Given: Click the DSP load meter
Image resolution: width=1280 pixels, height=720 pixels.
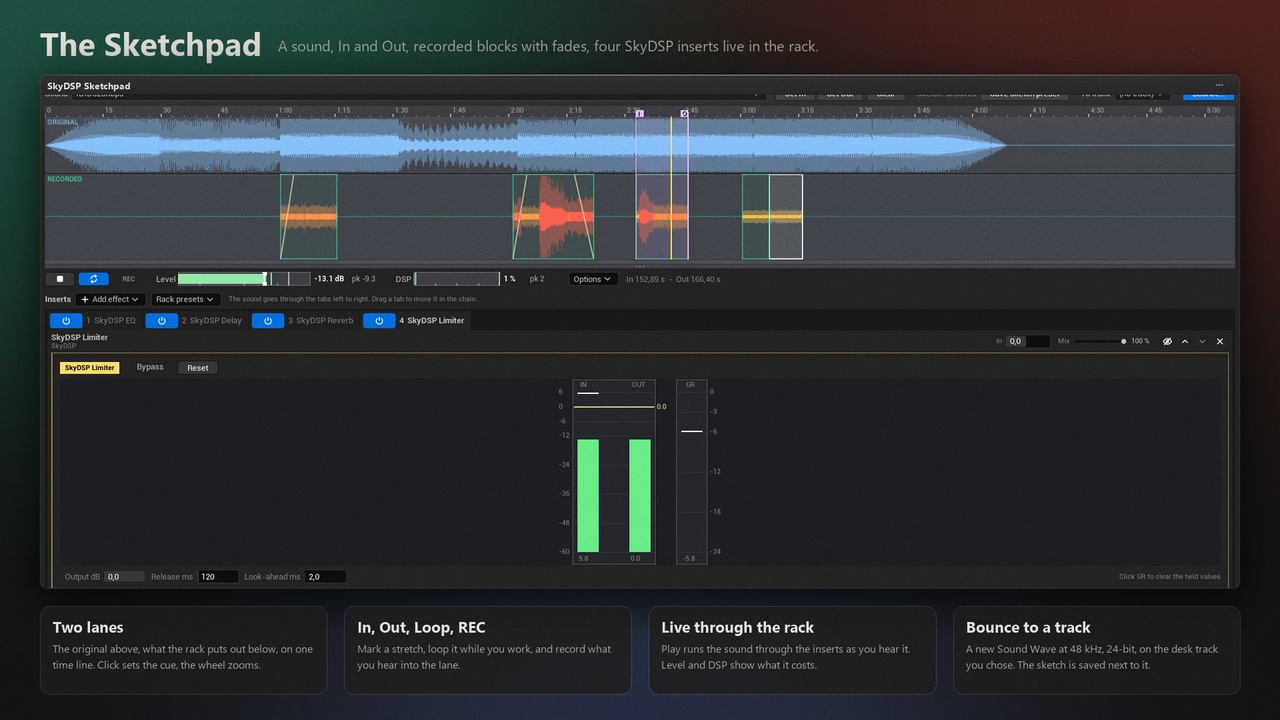Looking at the screenshot, I should [457, 279].
